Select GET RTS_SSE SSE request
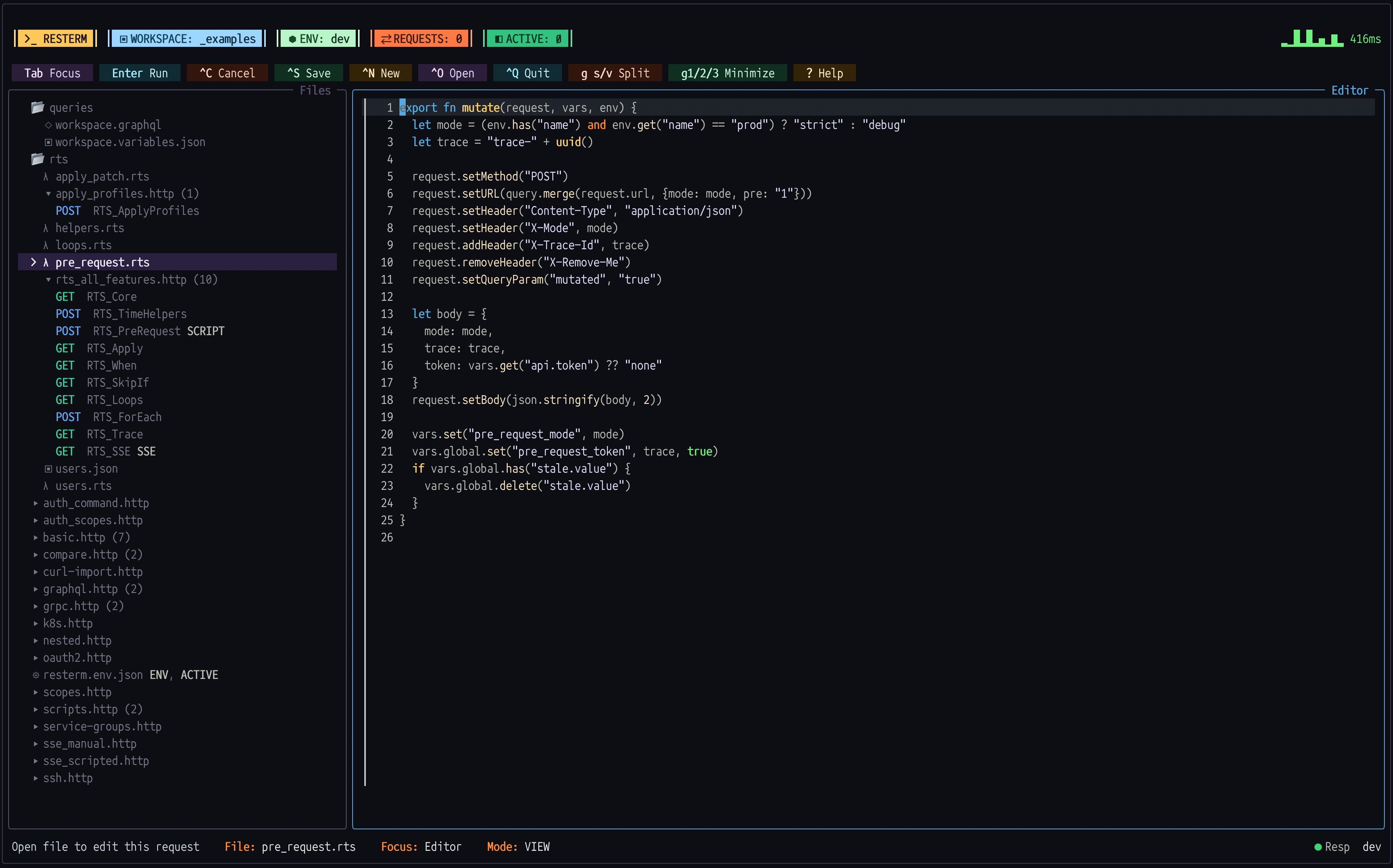This screenshot has width=1393, height=868. click(106, 452)
